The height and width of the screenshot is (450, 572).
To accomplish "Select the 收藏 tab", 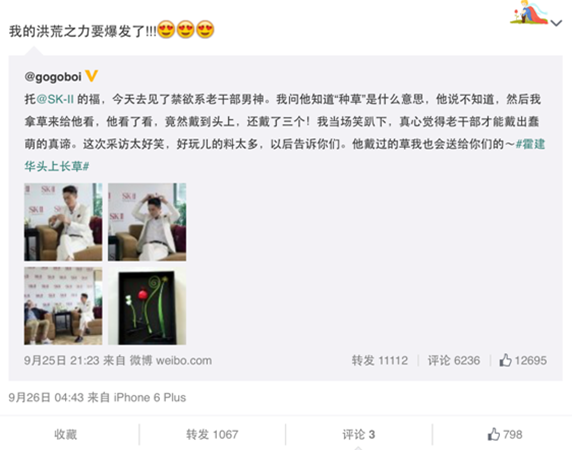I will point(66,434).
